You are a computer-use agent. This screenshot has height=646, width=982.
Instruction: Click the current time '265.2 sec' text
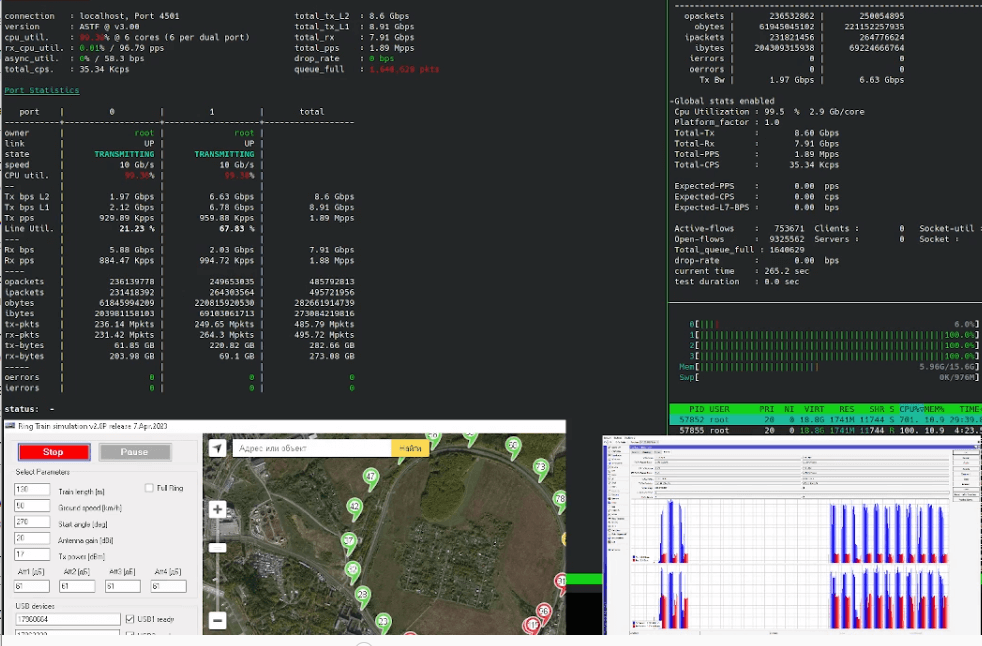tap(787, 271)
